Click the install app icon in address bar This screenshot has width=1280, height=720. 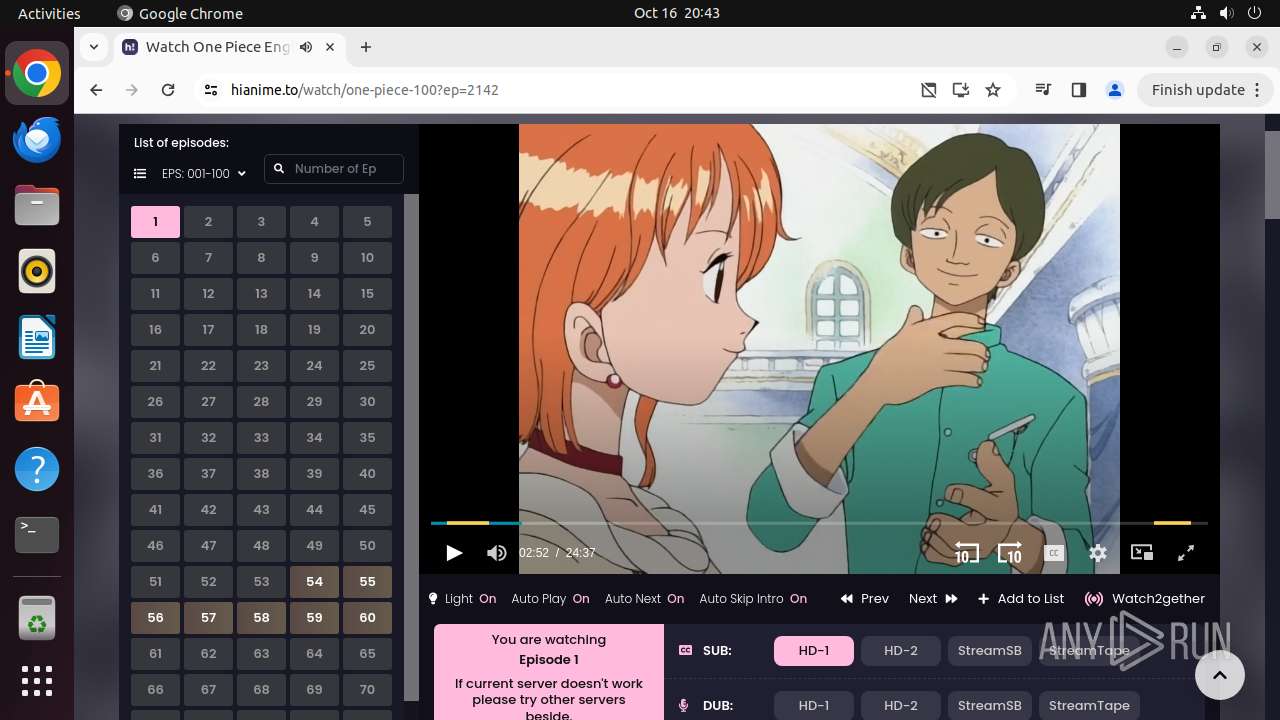[961, 90]
